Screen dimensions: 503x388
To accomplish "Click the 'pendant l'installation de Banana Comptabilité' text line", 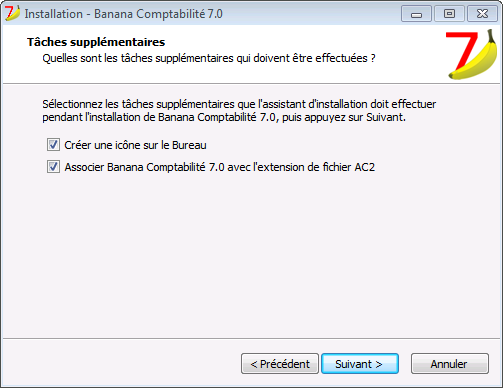I will [x=224, y=117].
